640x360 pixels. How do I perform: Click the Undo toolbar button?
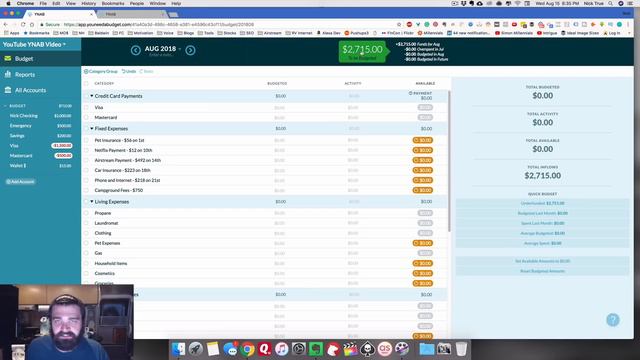tap(129, 71)
